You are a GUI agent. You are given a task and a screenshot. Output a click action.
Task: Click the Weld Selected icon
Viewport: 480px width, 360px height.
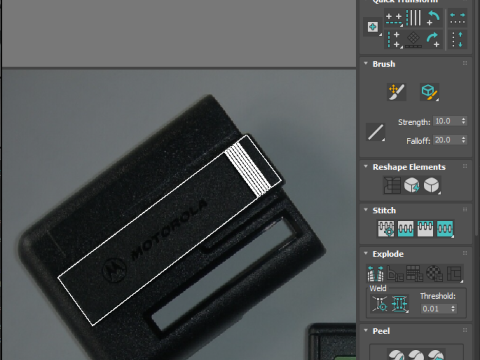click(x=400, y=304)
